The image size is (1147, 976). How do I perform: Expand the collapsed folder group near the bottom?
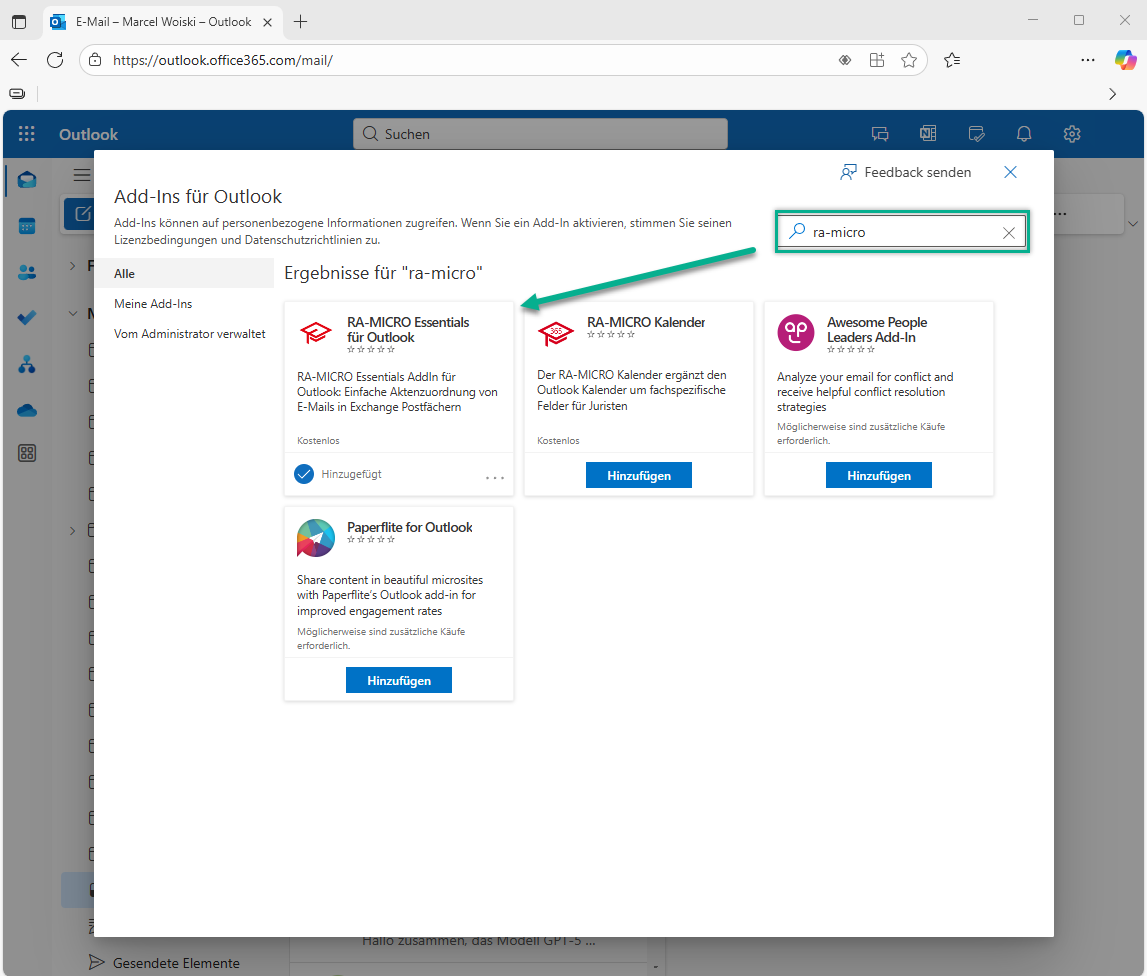click(72, 530)
